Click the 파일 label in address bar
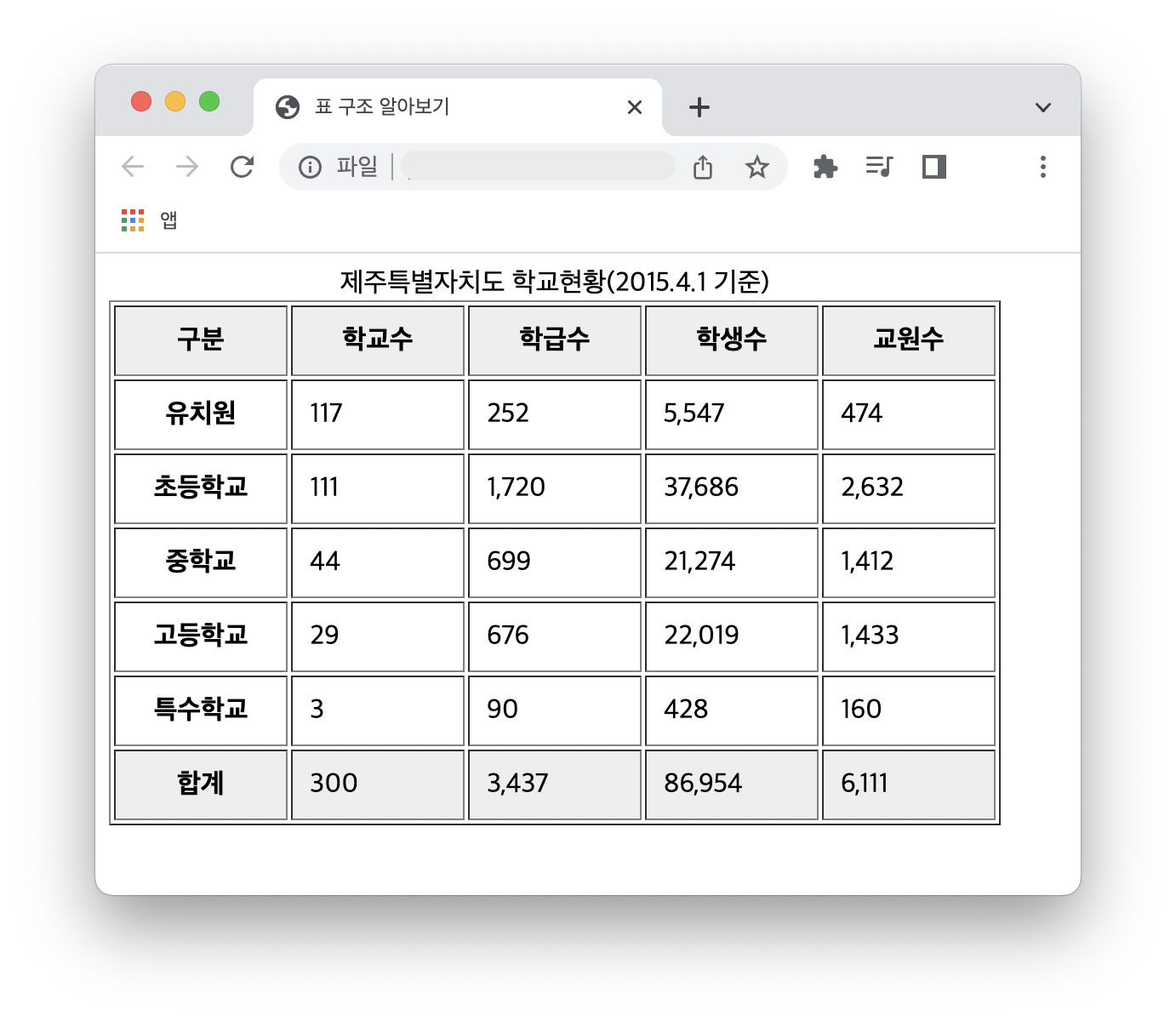1176x1021 pixels. pos(357,166)
